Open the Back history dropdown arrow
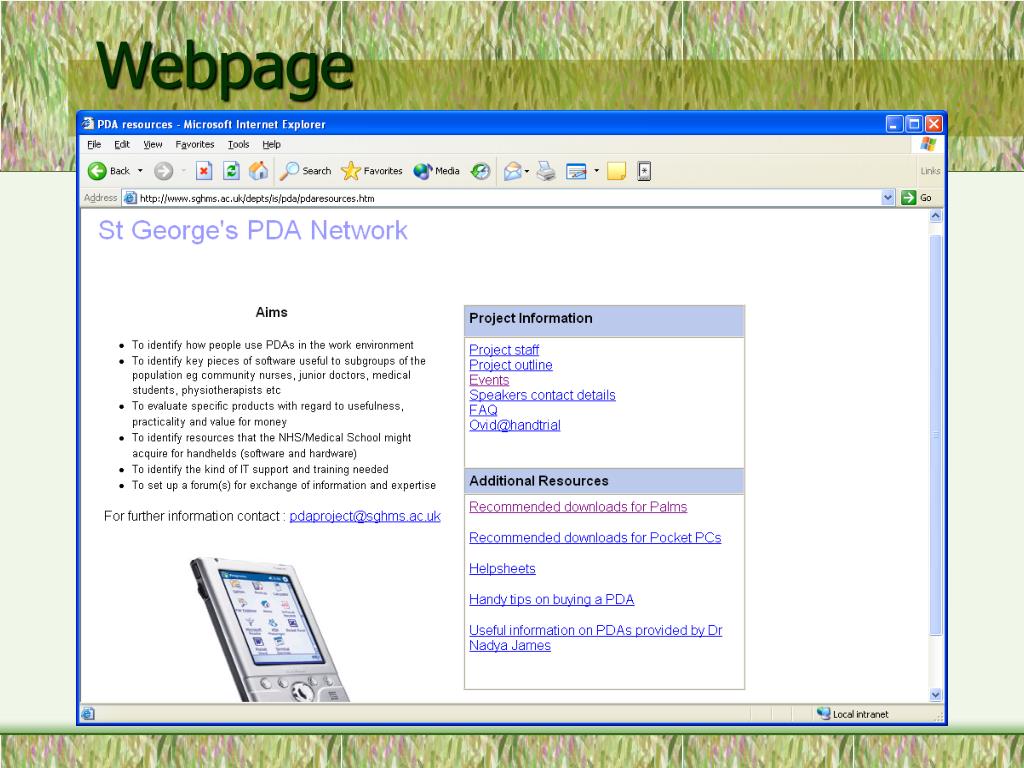 (x=140, y=171)
